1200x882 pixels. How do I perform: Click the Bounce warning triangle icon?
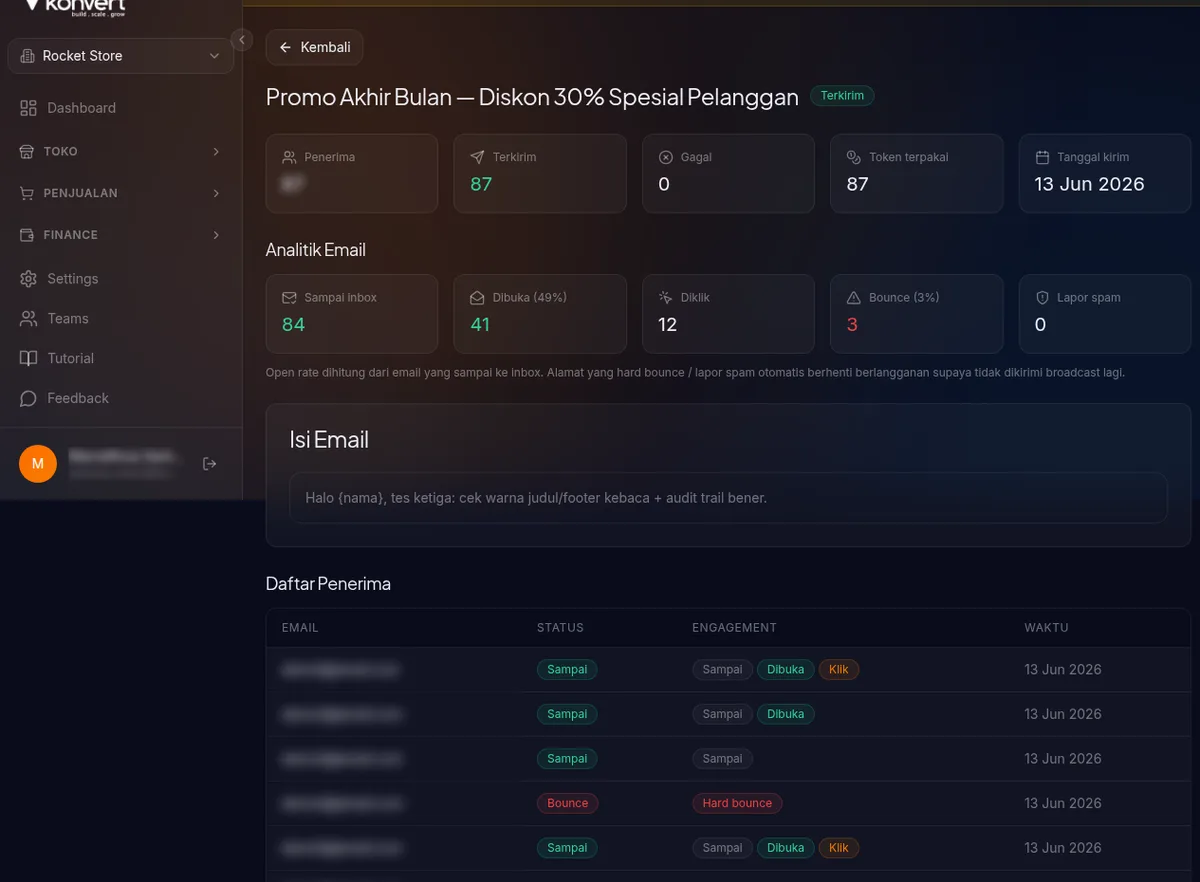click(x=854, y=298)
